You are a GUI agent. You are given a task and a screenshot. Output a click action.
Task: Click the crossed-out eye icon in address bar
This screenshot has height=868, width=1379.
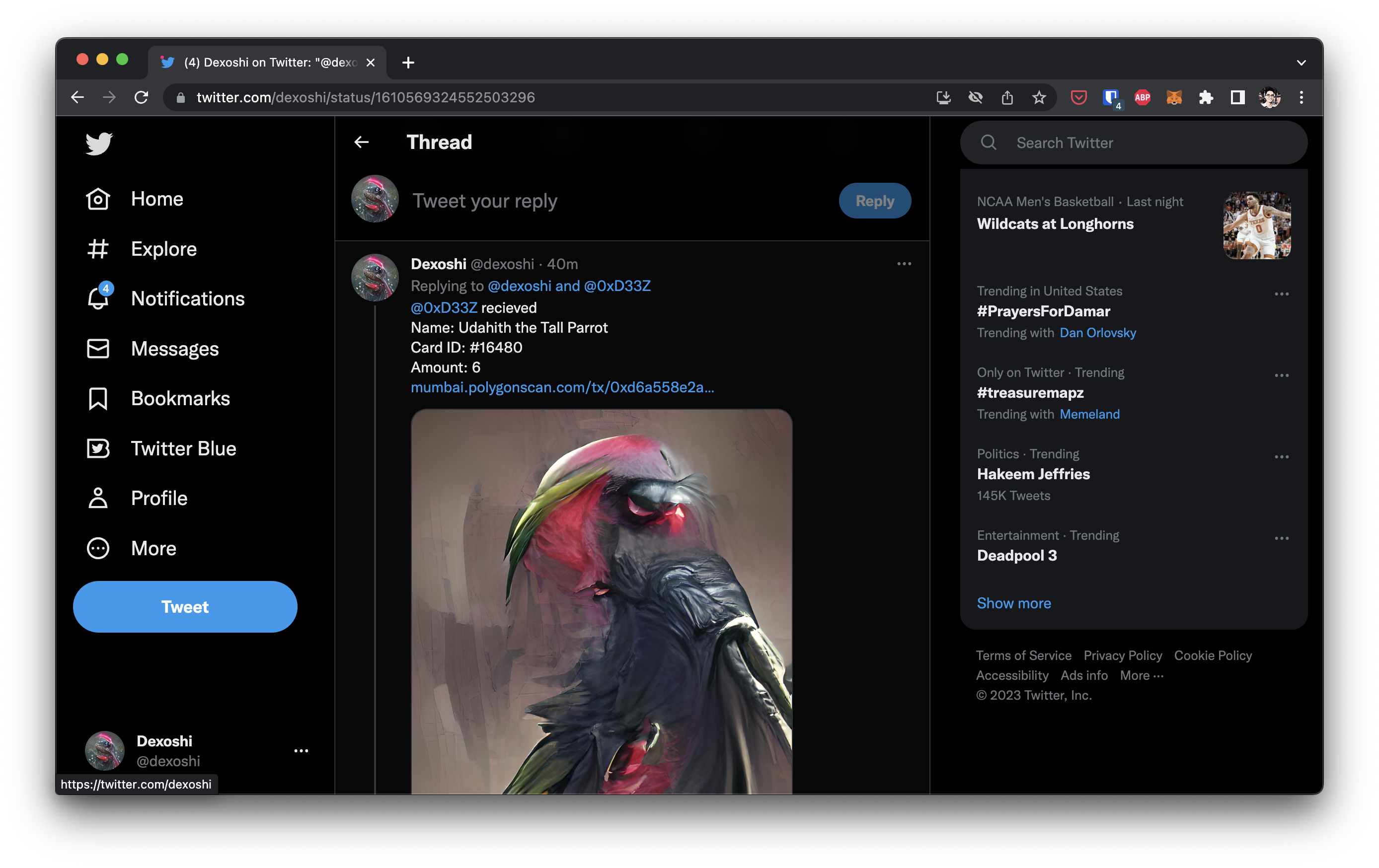[x=975, y=97]
